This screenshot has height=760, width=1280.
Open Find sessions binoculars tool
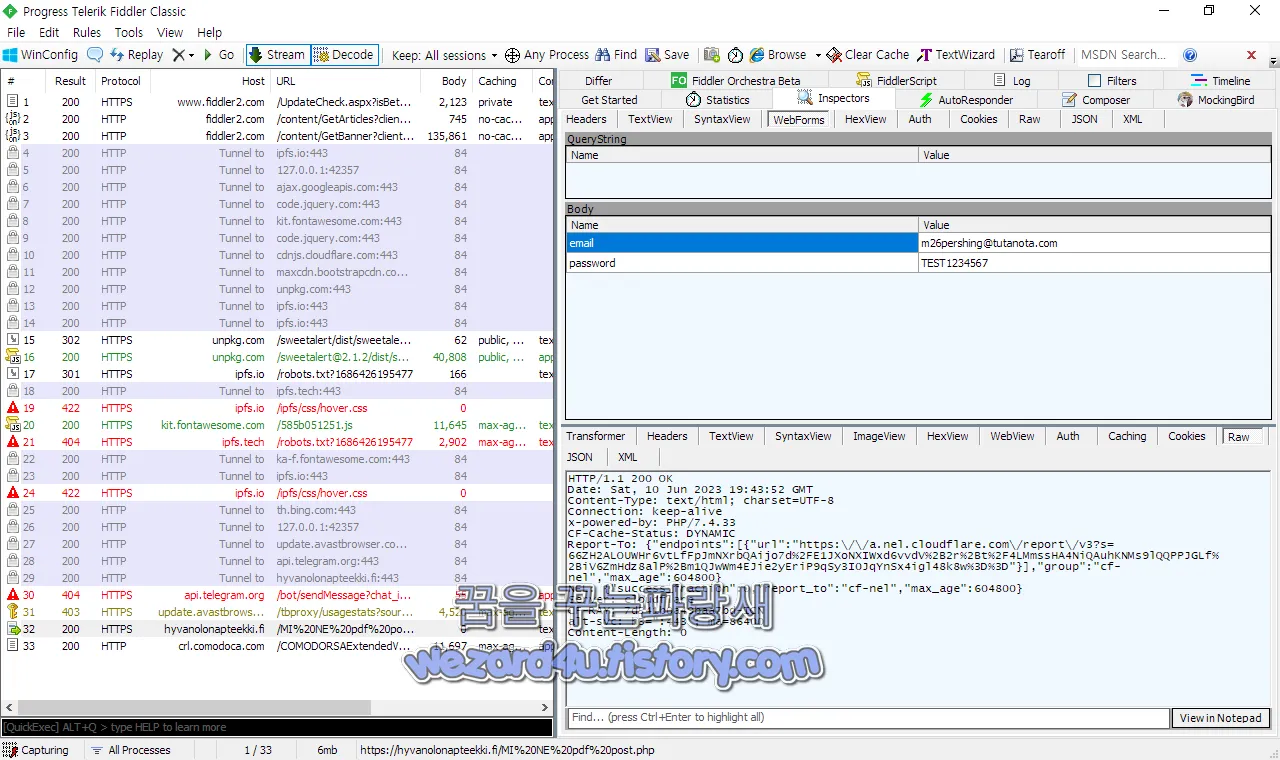pos(616,55)
